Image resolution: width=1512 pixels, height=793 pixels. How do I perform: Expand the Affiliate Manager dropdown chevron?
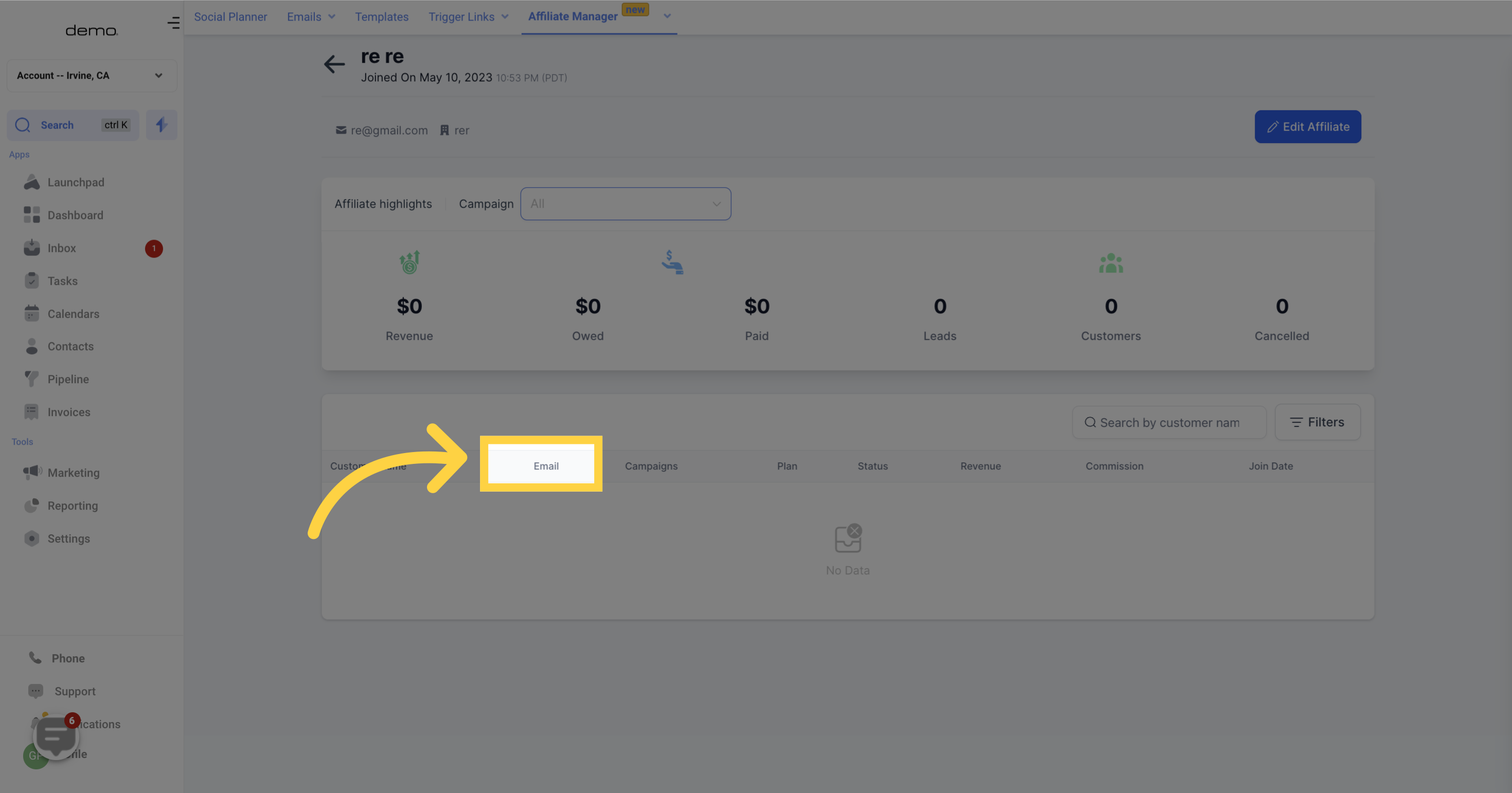pos(667,16)
